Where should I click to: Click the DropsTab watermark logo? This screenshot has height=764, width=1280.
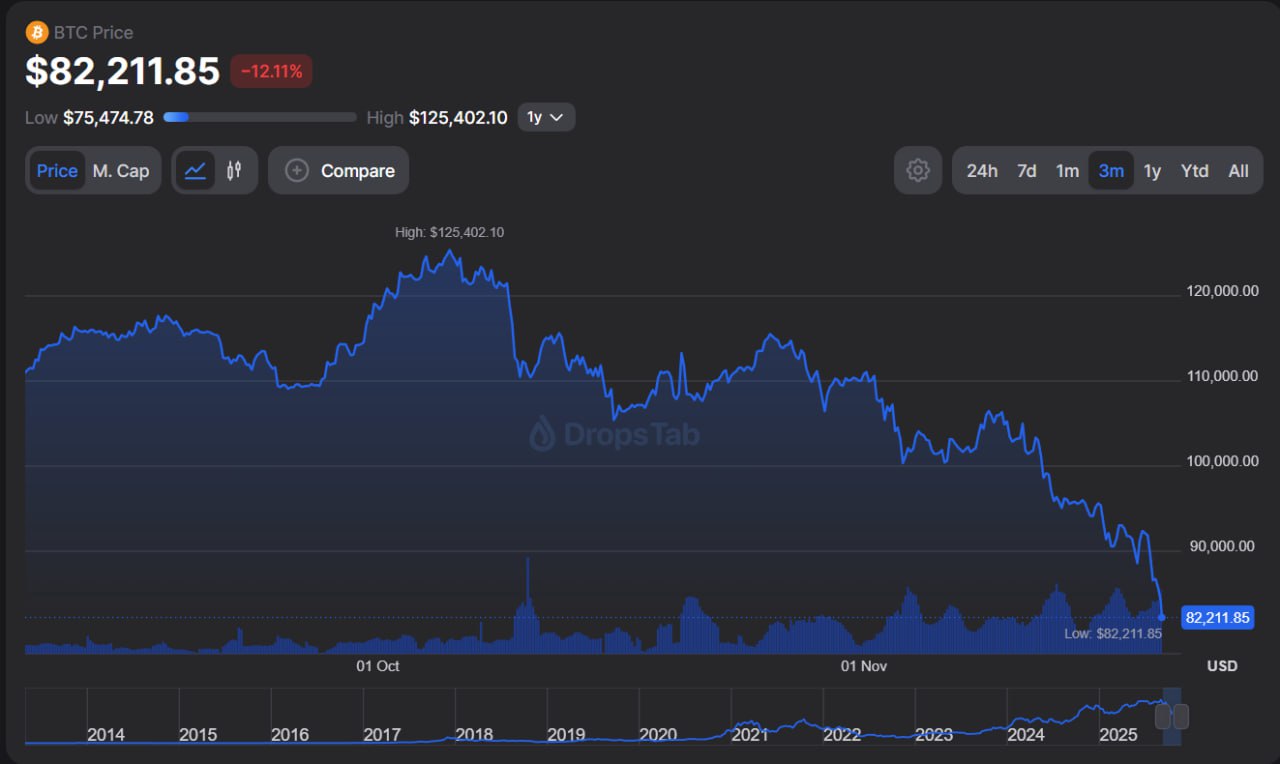542,434
